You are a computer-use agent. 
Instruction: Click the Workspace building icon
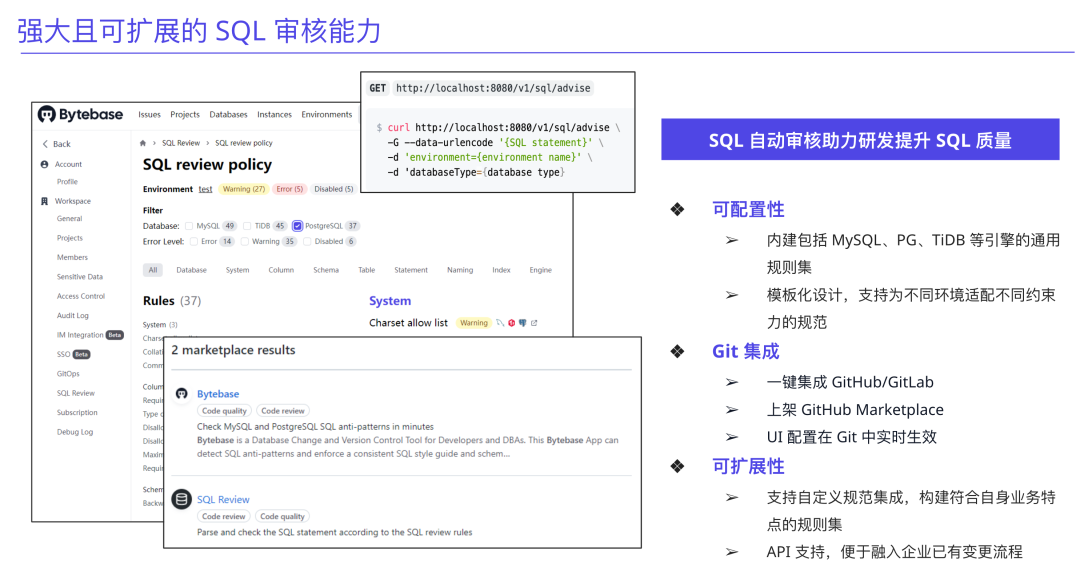(x=45, y=201)
